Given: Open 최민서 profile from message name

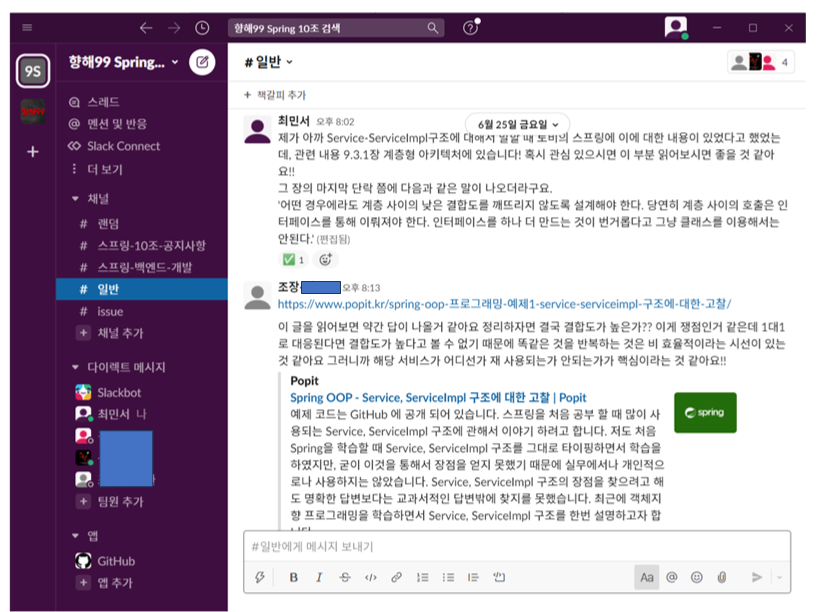Looking at the screenshot, I should [x=294, y=121].
